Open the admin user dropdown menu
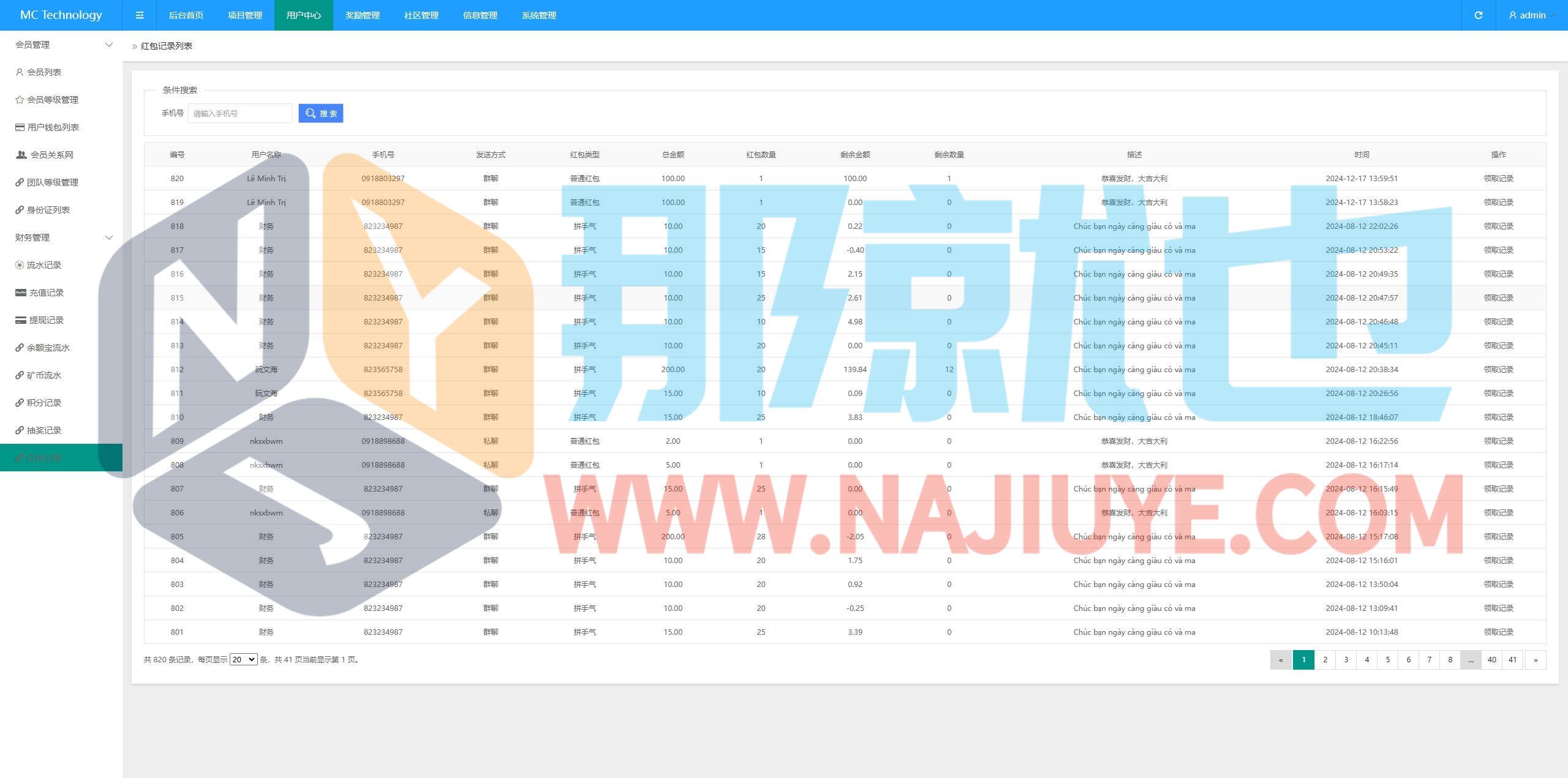The height and width of the screenshot is (778, 1568). [x=1532, y=15]
